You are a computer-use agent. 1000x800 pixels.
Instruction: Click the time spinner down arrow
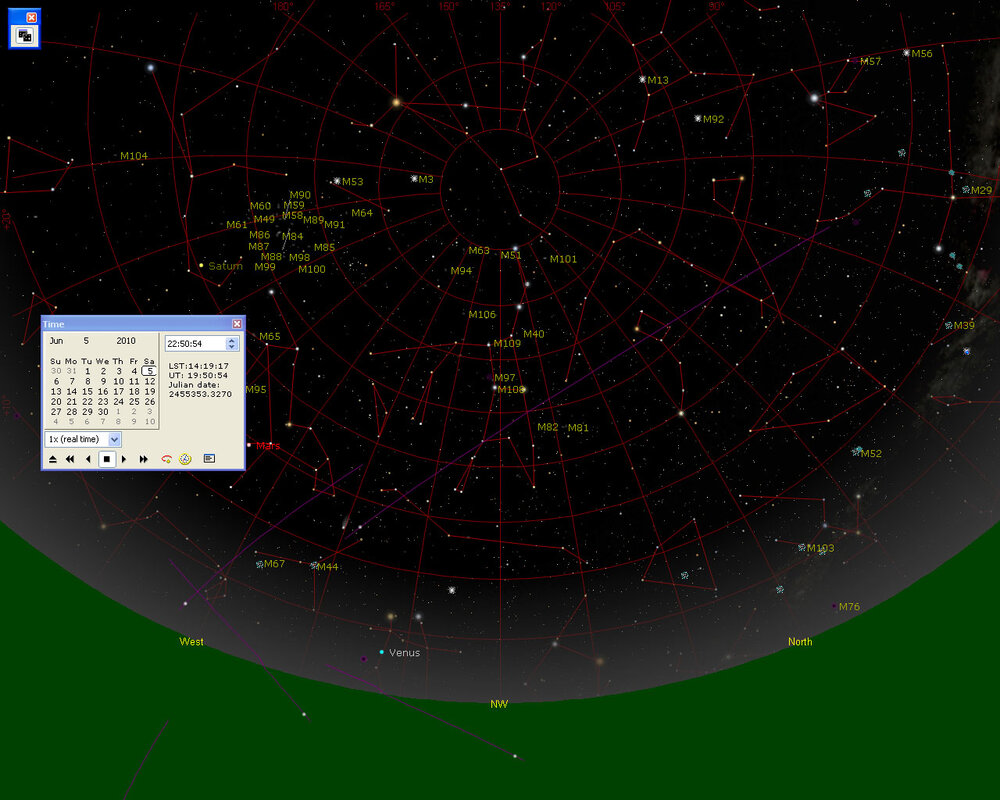click(232, 347)
